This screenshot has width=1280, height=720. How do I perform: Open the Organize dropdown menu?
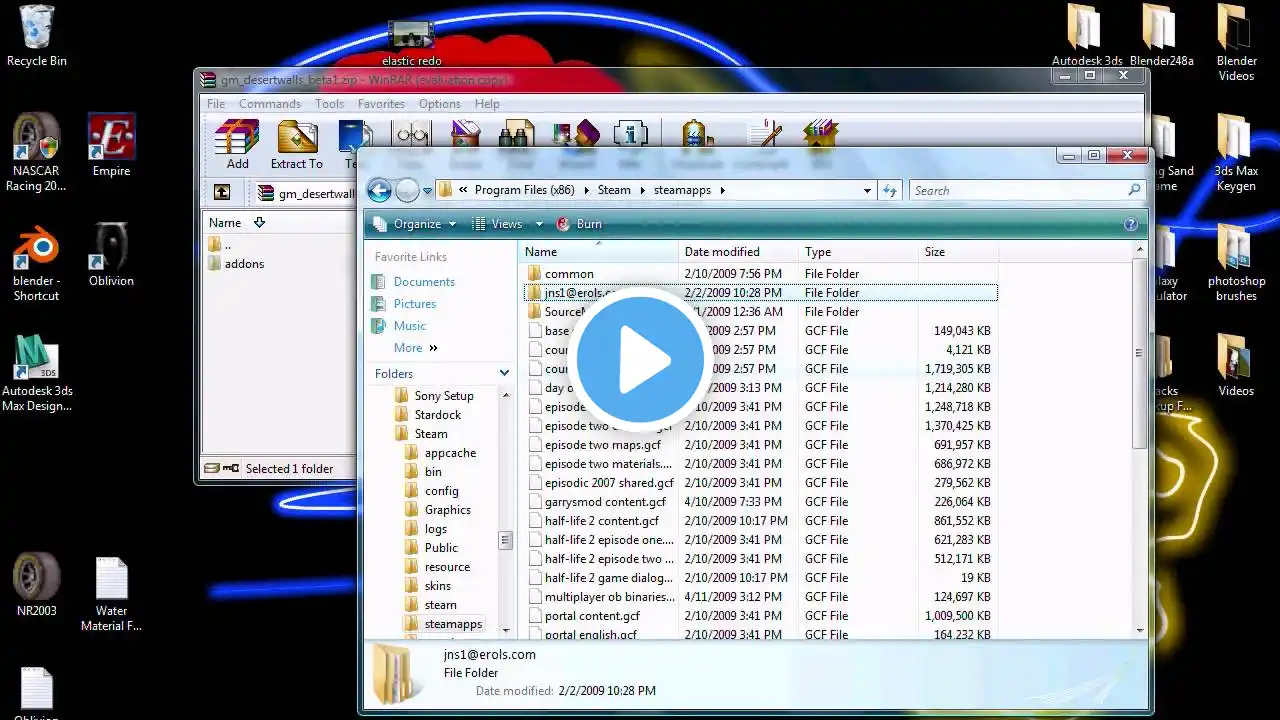pos(415,224)
